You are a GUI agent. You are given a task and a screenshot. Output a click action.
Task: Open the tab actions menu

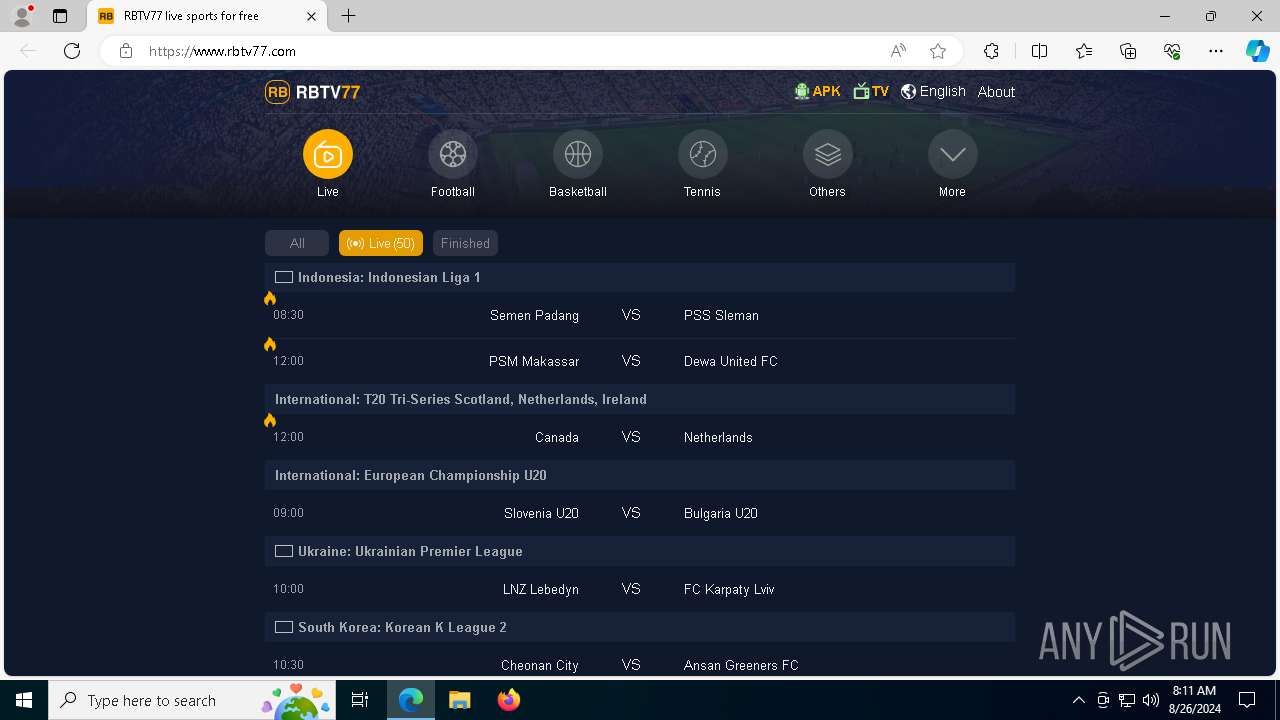(x=60, y=16)
